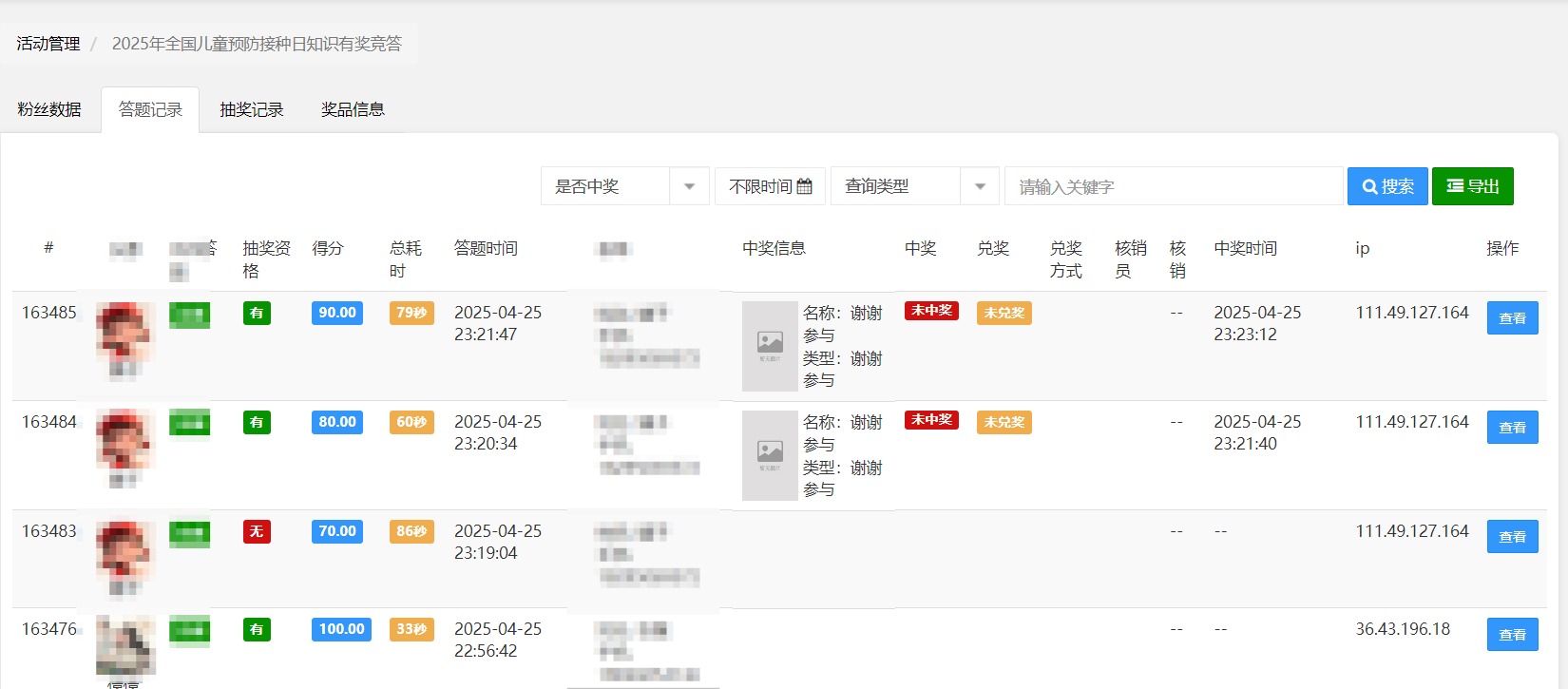Screen dimensions: 1568x689
Task: Switch to the 奖品信息 tab
Action: (353, 109)
